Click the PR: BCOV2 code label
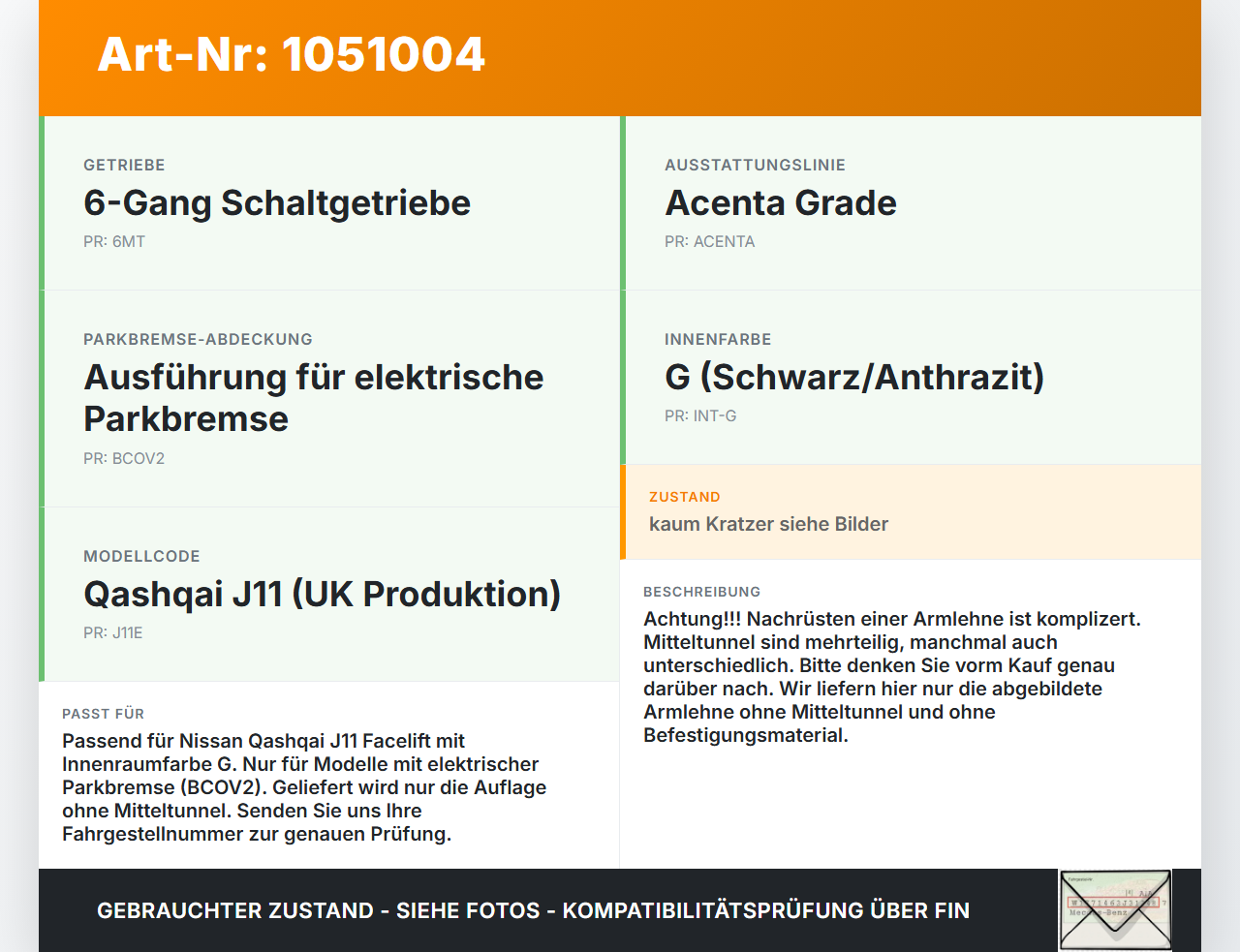Screen dimensions: 1240x952 coord(124,459)
